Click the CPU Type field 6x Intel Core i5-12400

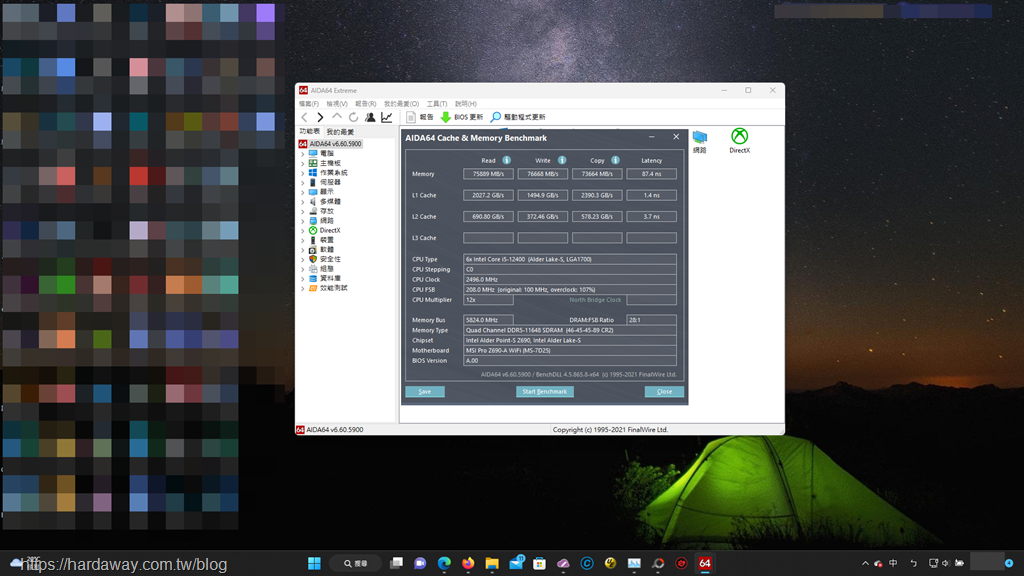[x=569, y=259]
